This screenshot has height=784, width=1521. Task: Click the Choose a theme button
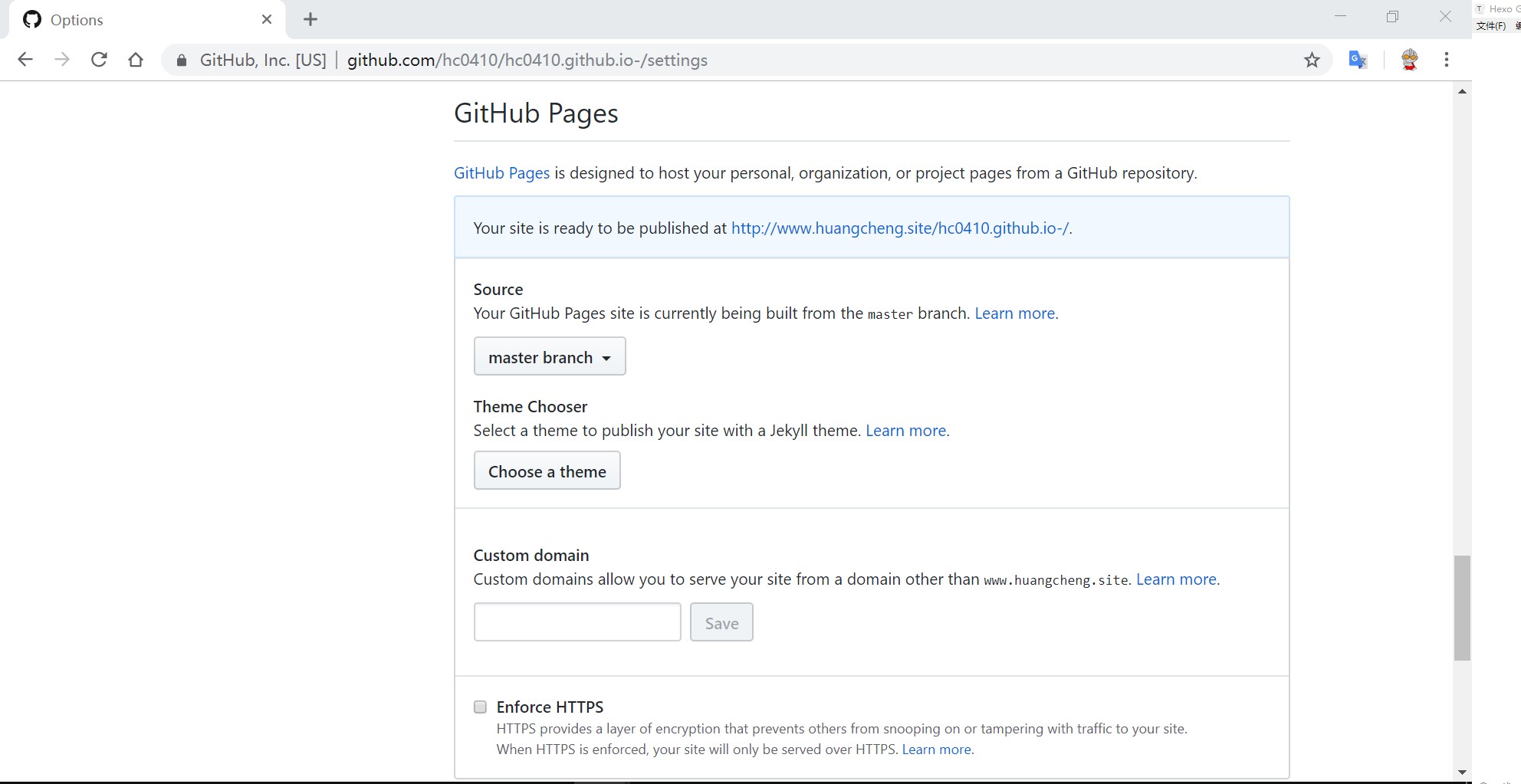(547, 471)
